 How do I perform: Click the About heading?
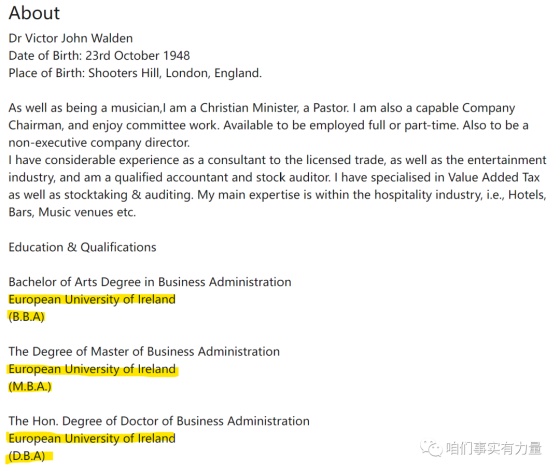point(34,13)
